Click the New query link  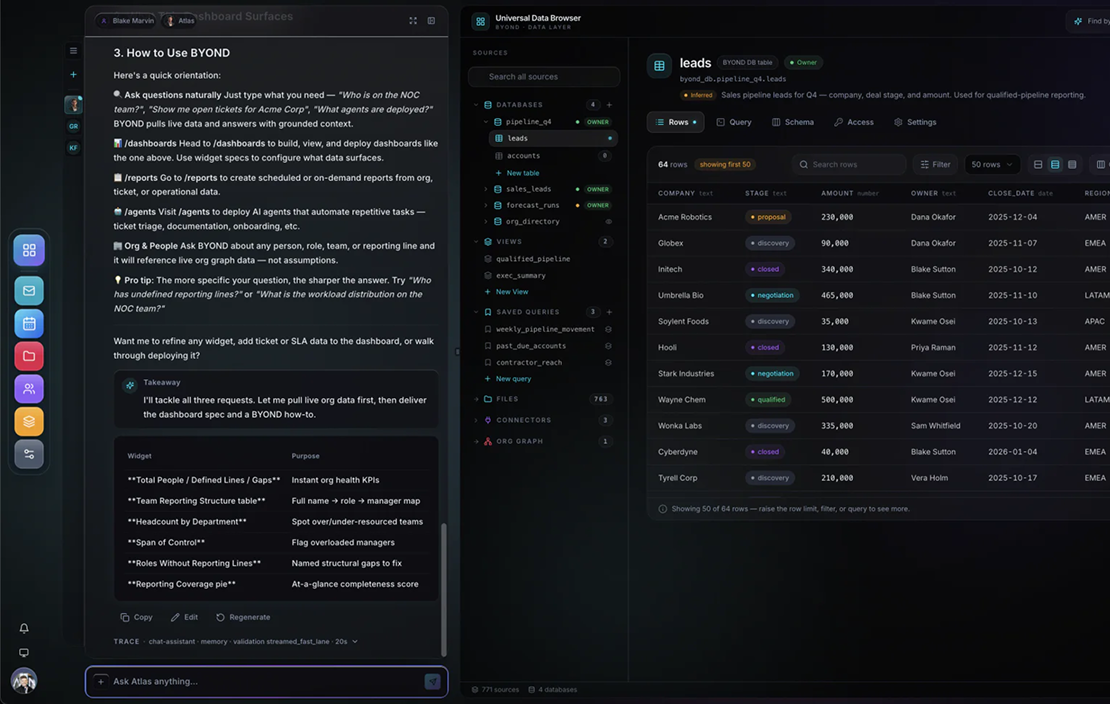pyautogui.click(x=508, y=379)
